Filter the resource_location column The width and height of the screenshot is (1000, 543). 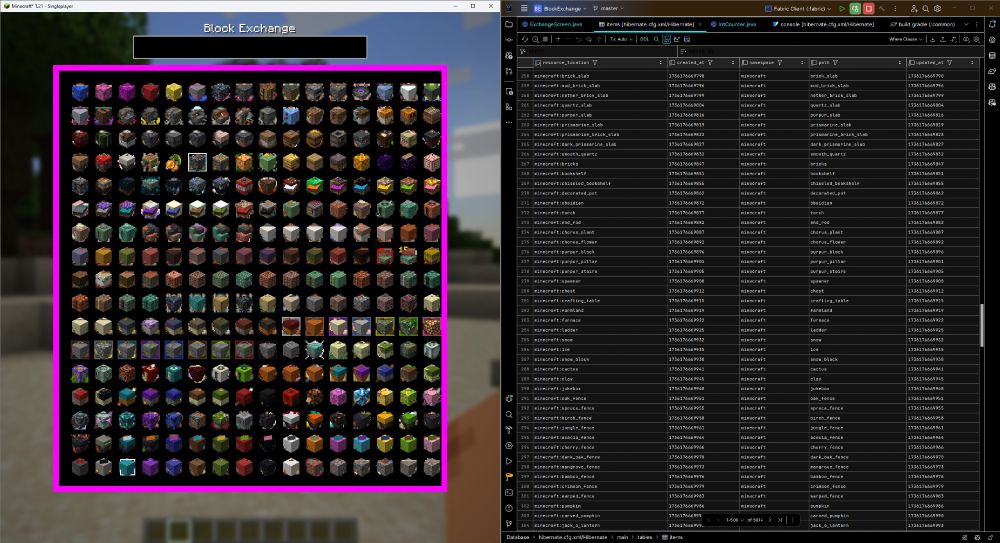point(594,63)
